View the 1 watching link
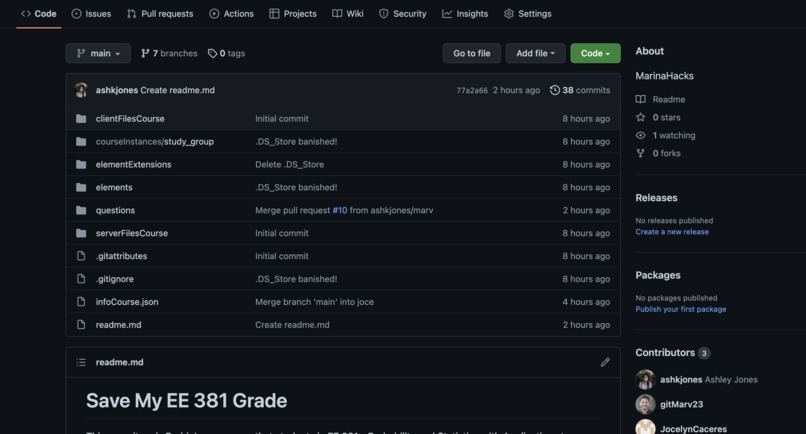Image resolution: width=806 pixels, height=434 pixels. (674, 136)
